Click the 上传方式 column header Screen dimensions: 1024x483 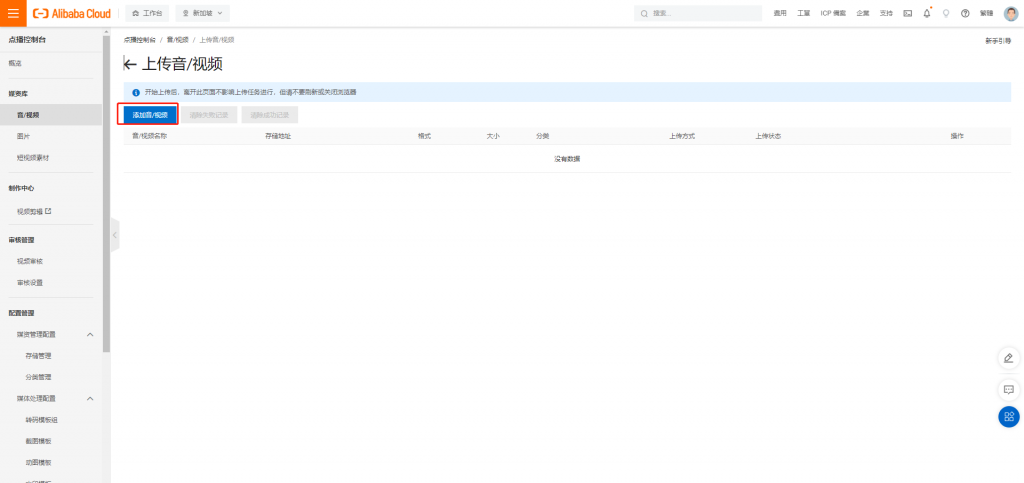click(682, 136)
